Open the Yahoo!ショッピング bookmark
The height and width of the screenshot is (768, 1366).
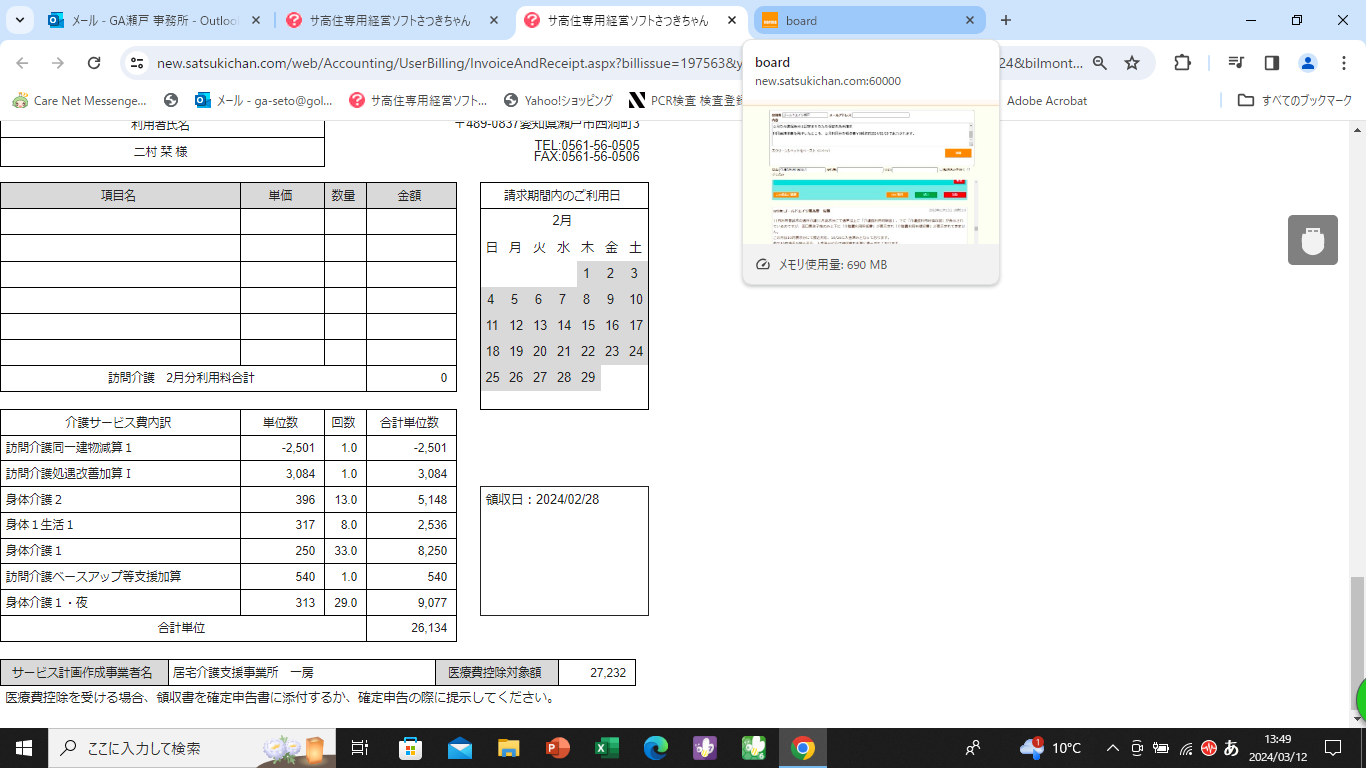558,100
